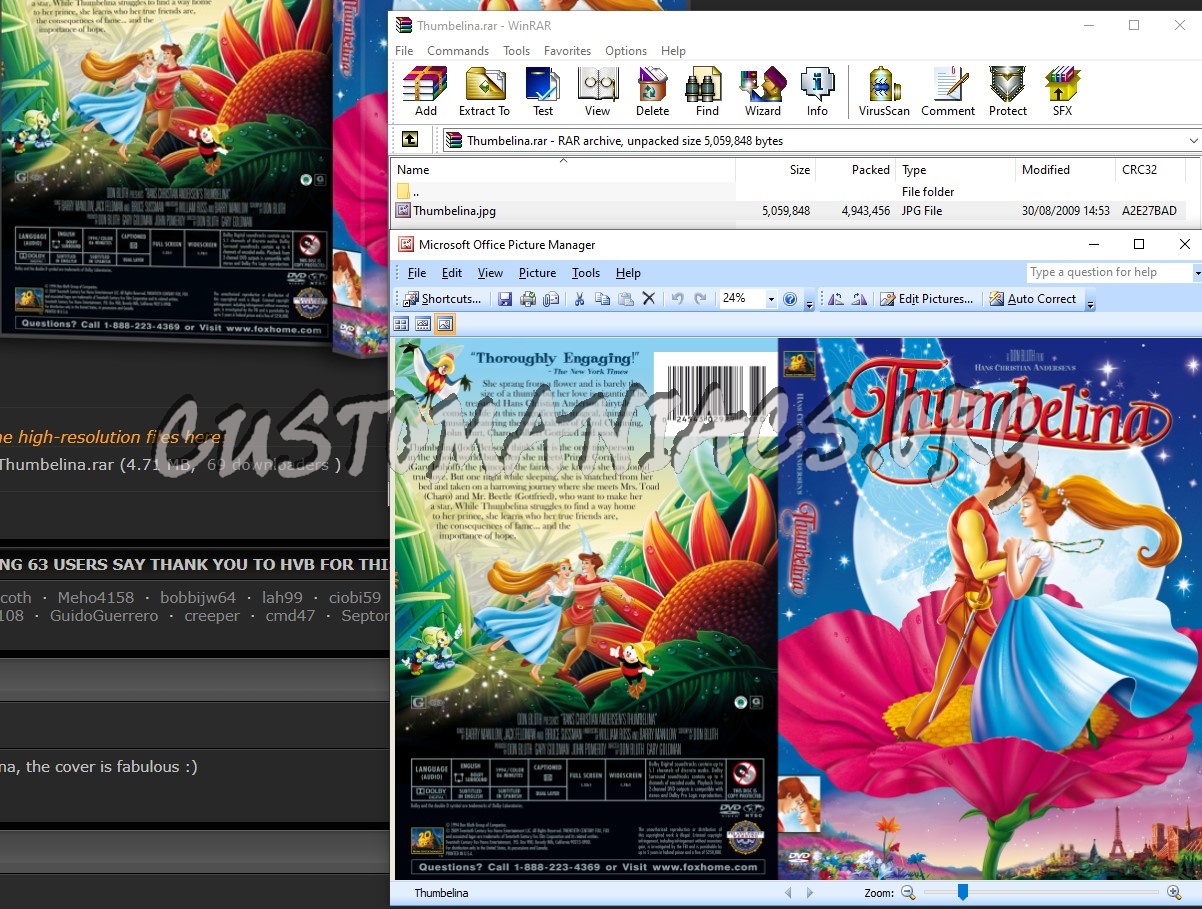Click the Edit Pictures... button
The width and height of the screenshot is (1202, 909).
(927, 299)
